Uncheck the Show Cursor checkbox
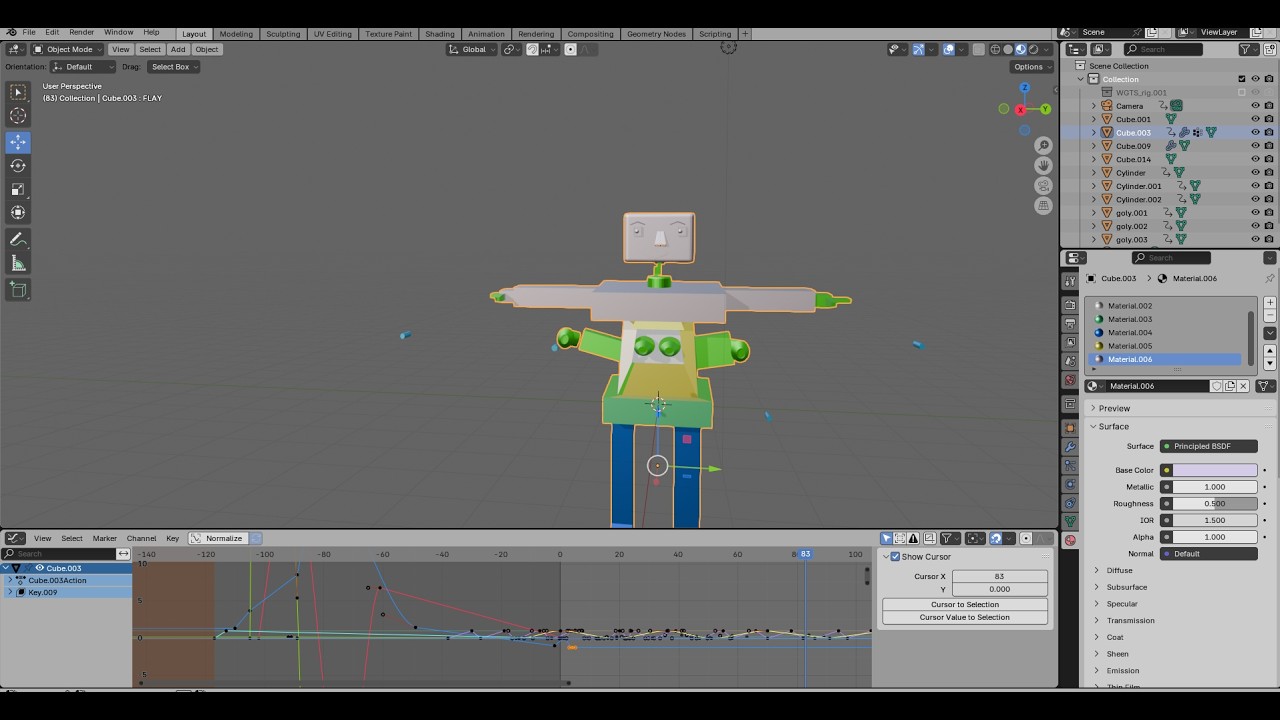 pyautogui.click(x=895, y=557)
